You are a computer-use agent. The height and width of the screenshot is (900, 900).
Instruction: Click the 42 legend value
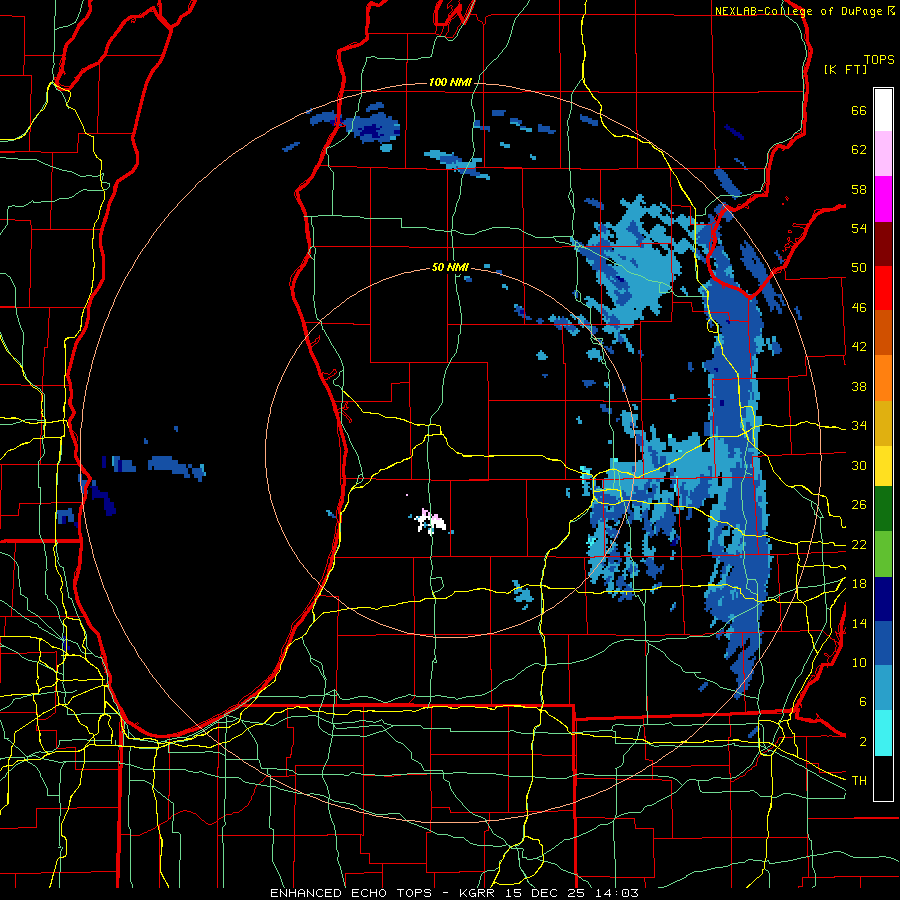pyautogui.click(x=859, y=347)
